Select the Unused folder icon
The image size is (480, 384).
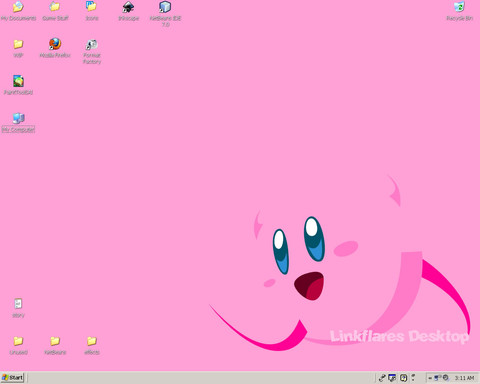[x=18, y=345]
